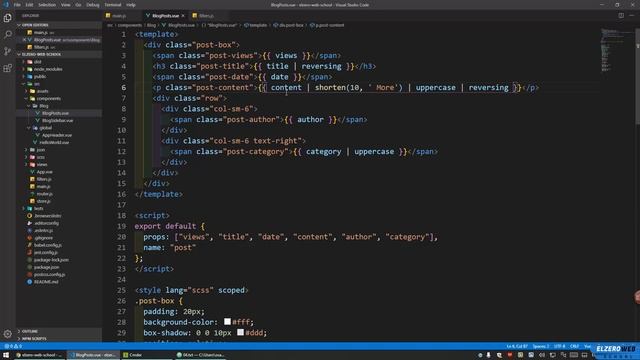Viewport: 640px width, 360px height.
Task: Open App.vue in the file tree
Action: click(59, 172)
